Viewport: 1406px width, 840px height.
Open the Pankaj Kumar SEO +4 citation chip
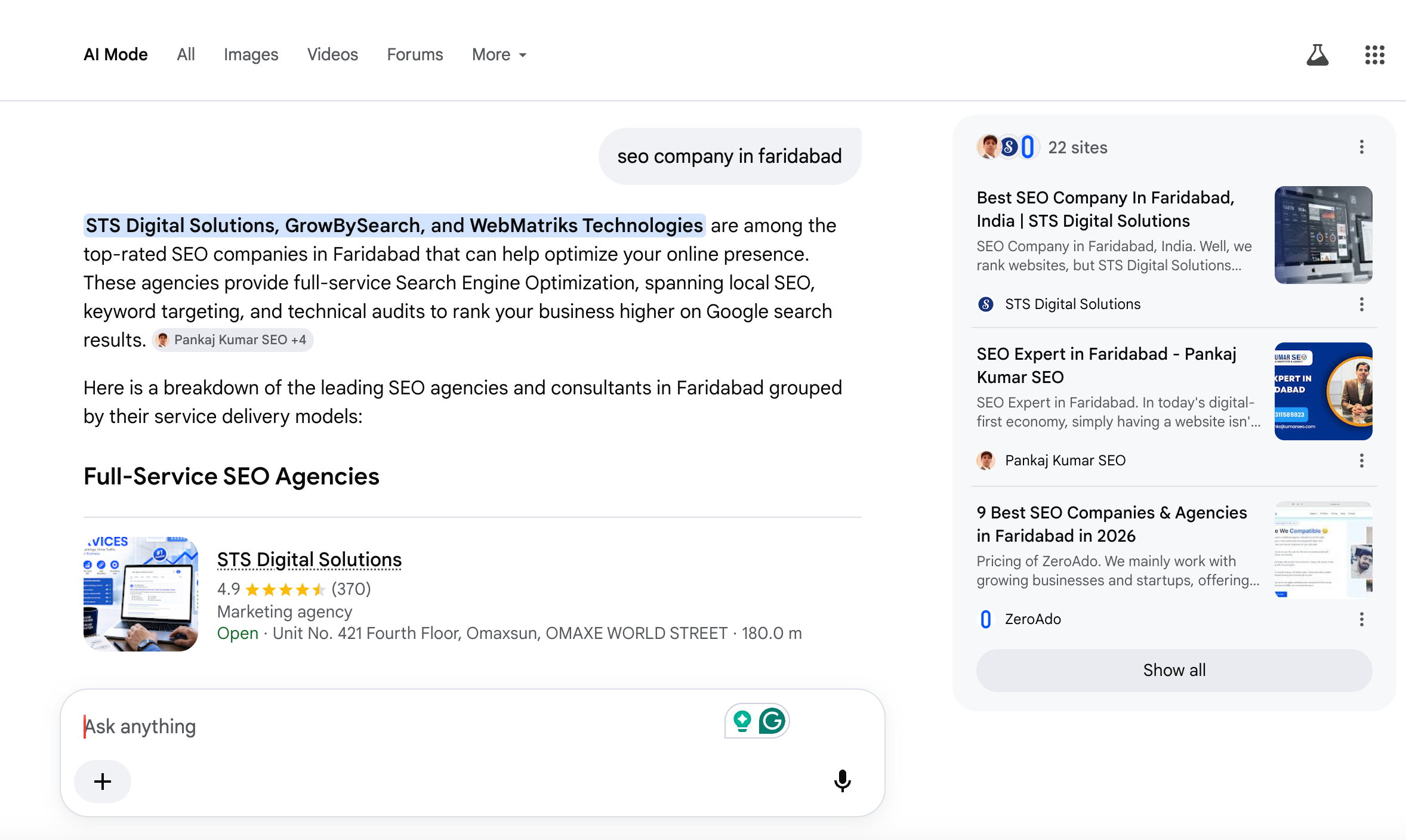pyautogui.click(x=233, y=340)
